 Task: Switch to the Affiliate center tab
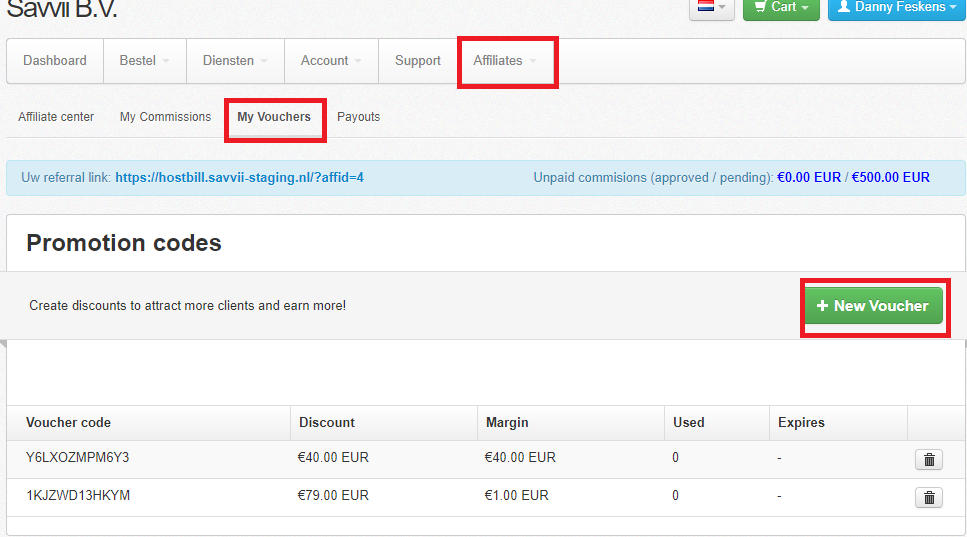click(x=56, y=117)
